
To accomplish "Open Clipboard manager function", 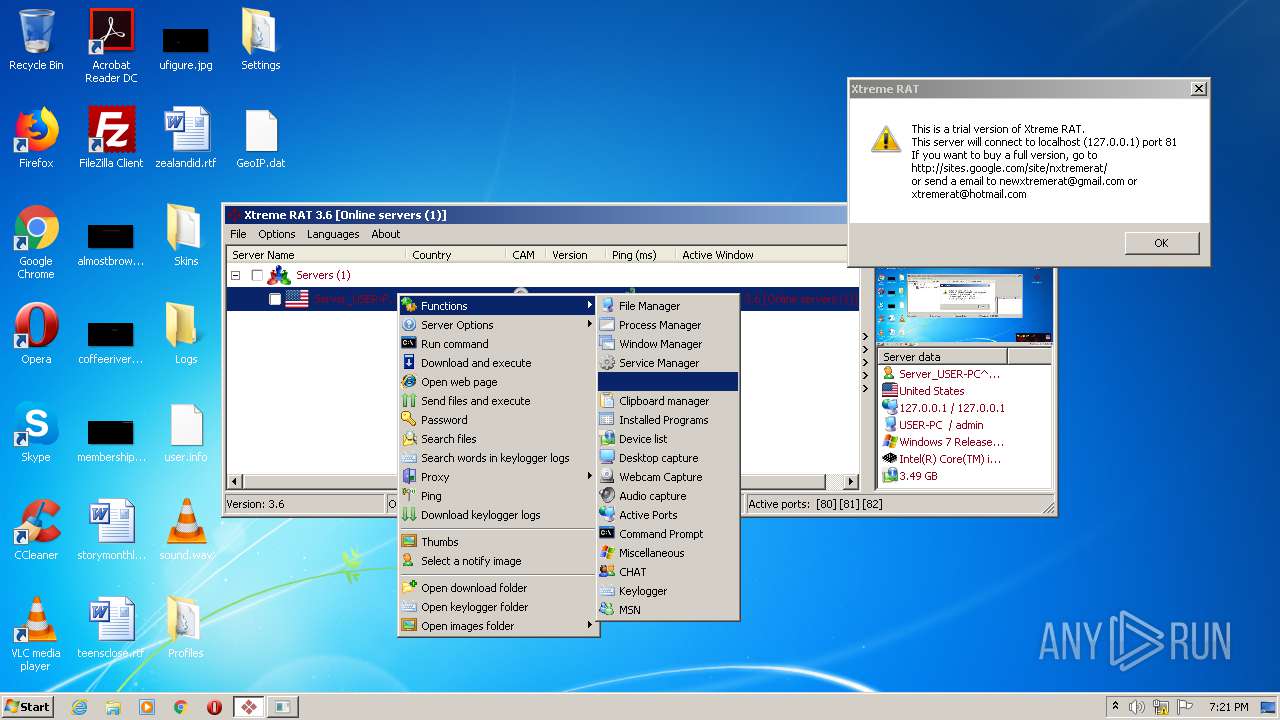I will pyautogui.click(x=667, y=401).
